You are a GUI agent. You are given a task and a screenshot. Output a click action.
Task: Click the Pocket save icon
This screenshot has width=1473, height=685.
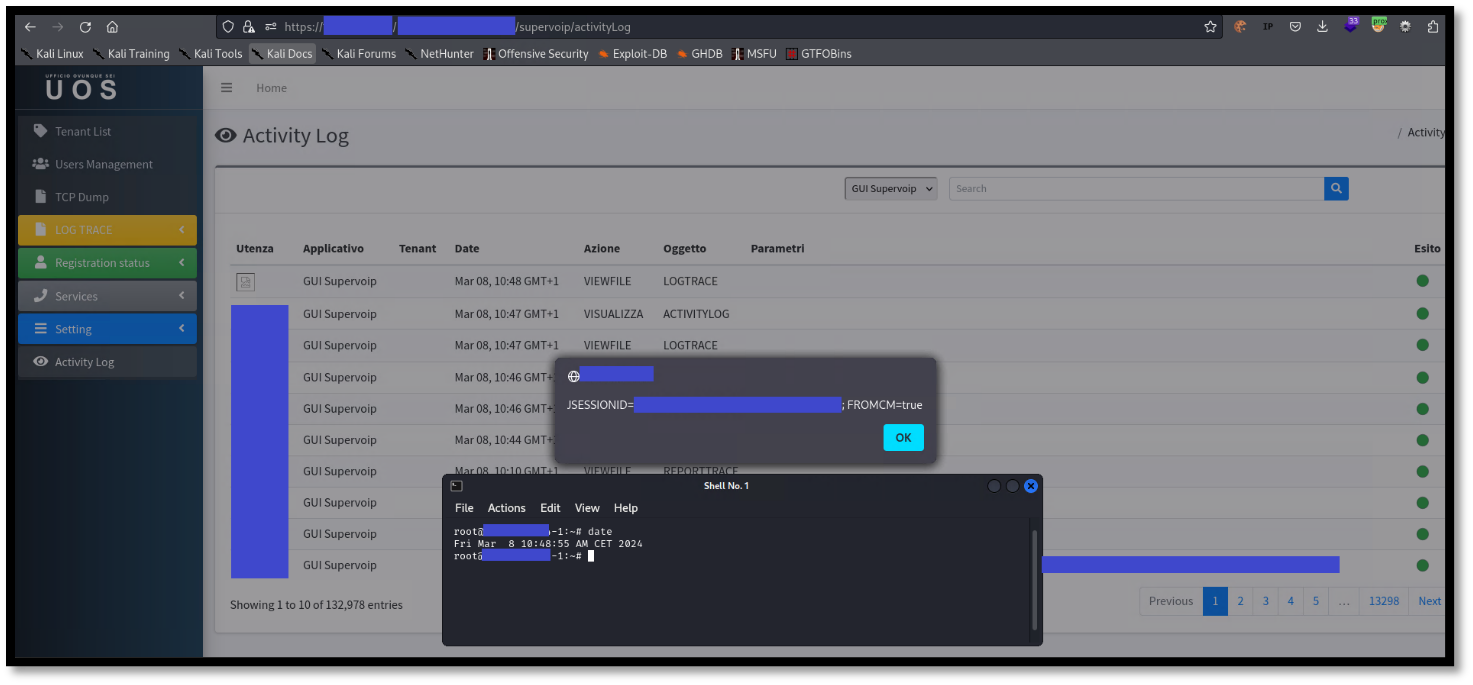coord(1295,27)
